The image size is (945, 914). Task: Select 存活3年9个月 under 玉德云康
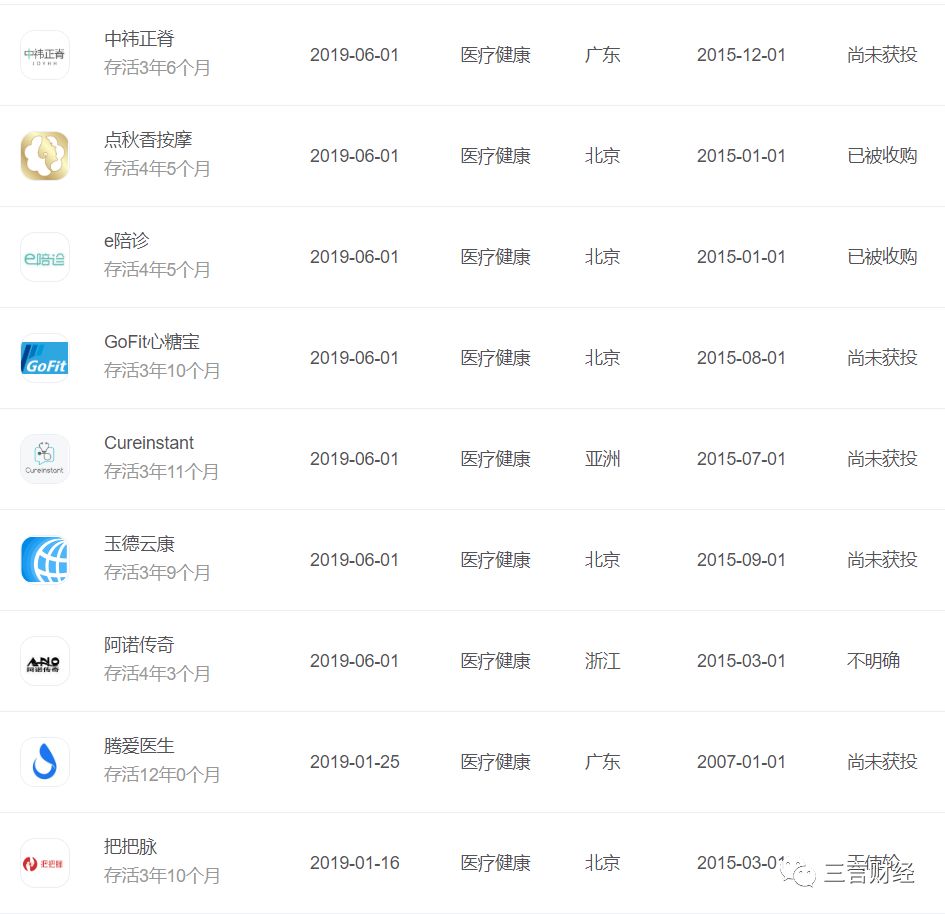point(157,572)
